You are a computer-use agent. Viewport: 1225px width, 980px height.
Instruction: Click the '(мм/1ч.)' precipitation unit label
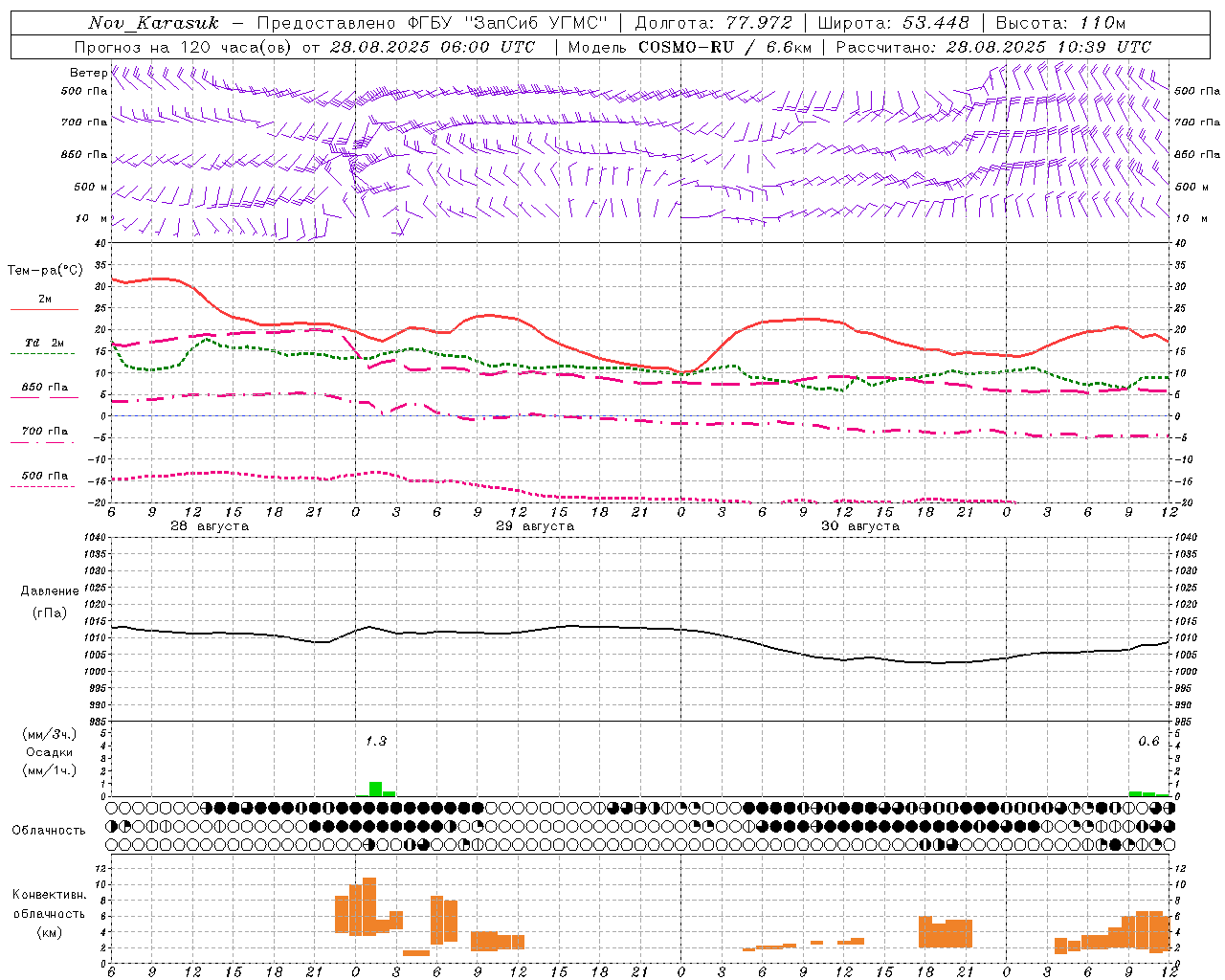tap(50, 770)
